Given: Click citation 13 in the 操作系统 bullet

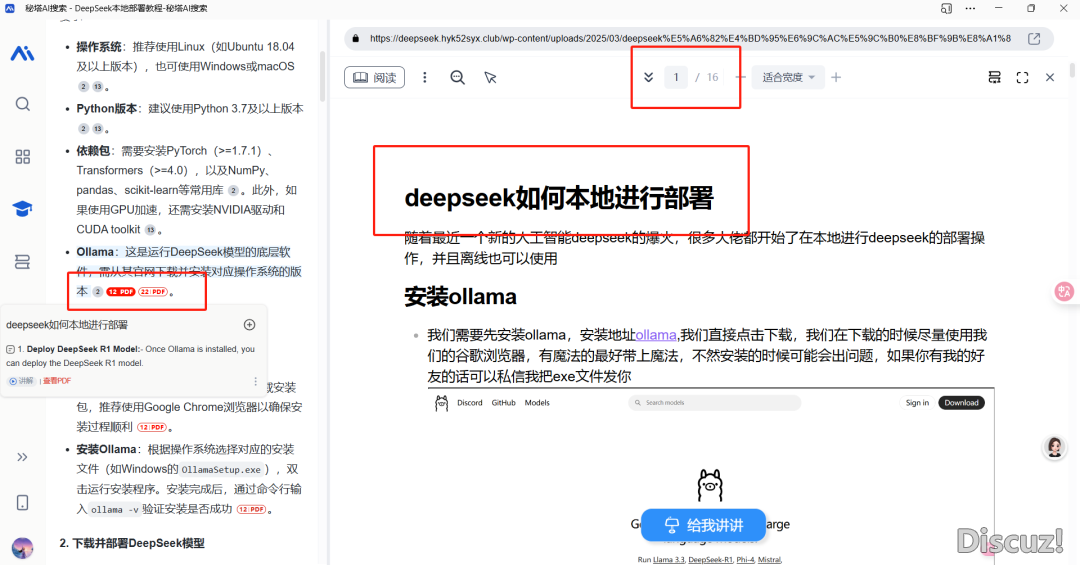Looking at the screenshot, I should 98,87.
